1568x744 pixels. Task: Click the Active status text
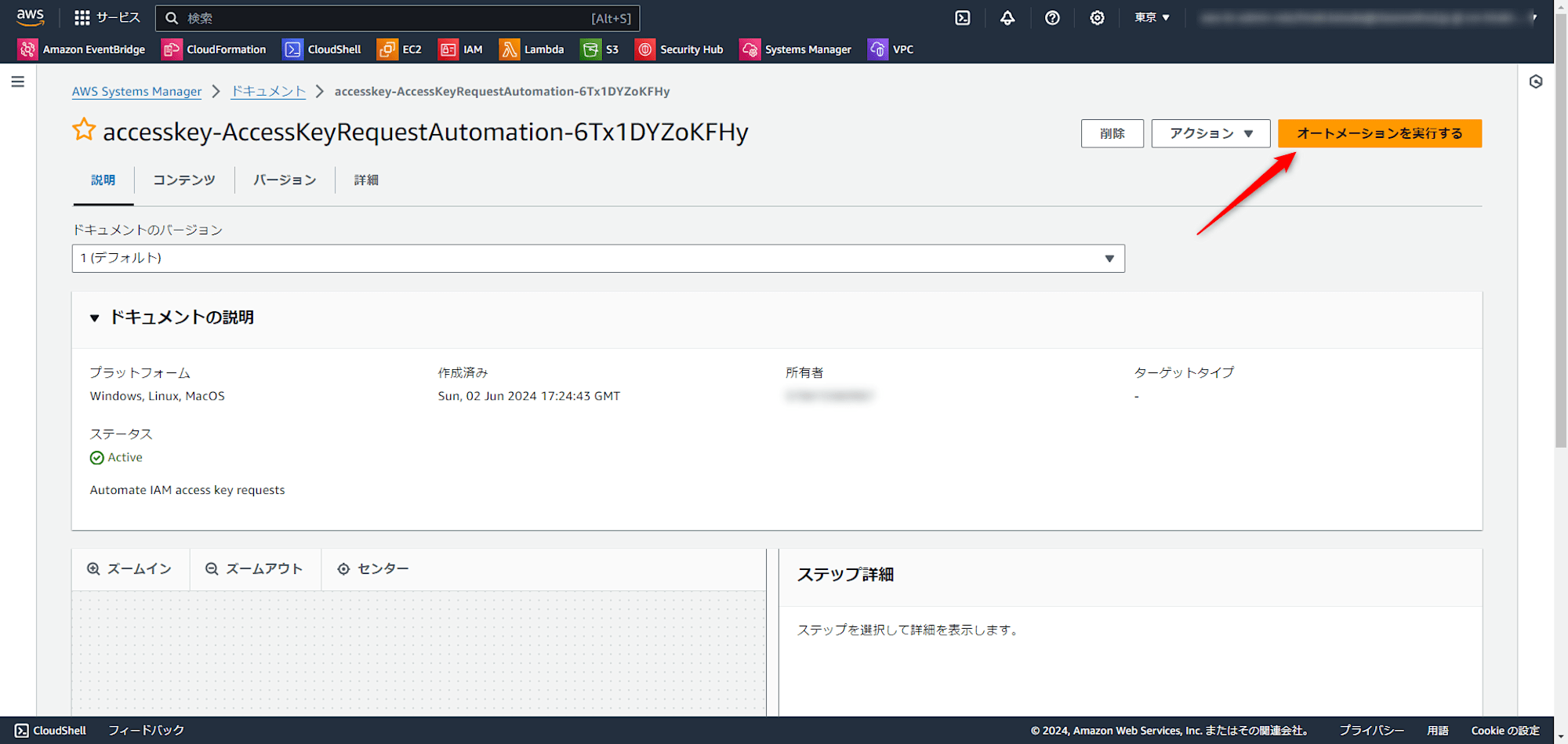click(125, 458)
